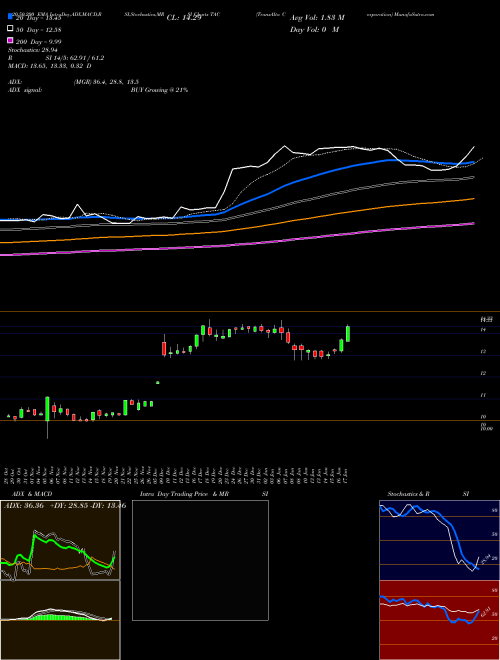Click the '(MGR) 36.4, 28.8, 13.3' ADX values

pos(106,82)
